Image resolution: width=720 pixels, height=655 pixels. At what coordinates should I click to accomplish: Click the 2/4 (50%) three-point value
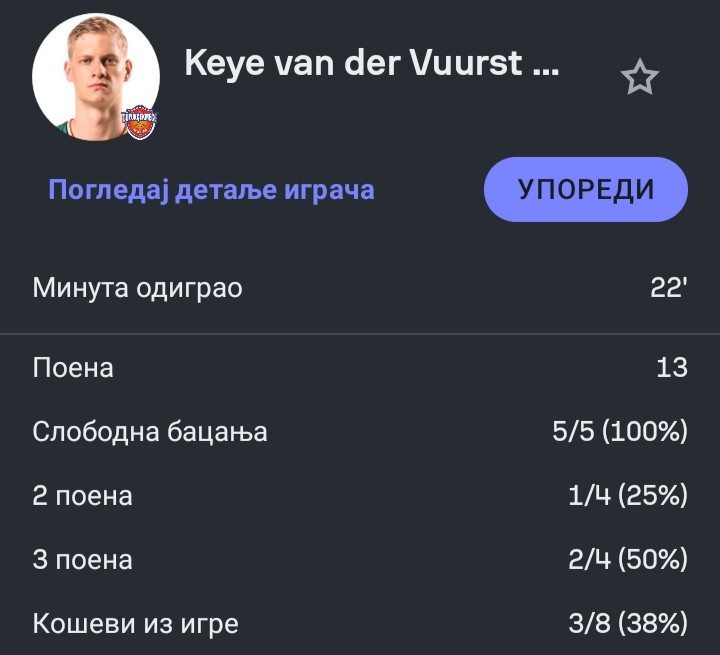(627, 560)
